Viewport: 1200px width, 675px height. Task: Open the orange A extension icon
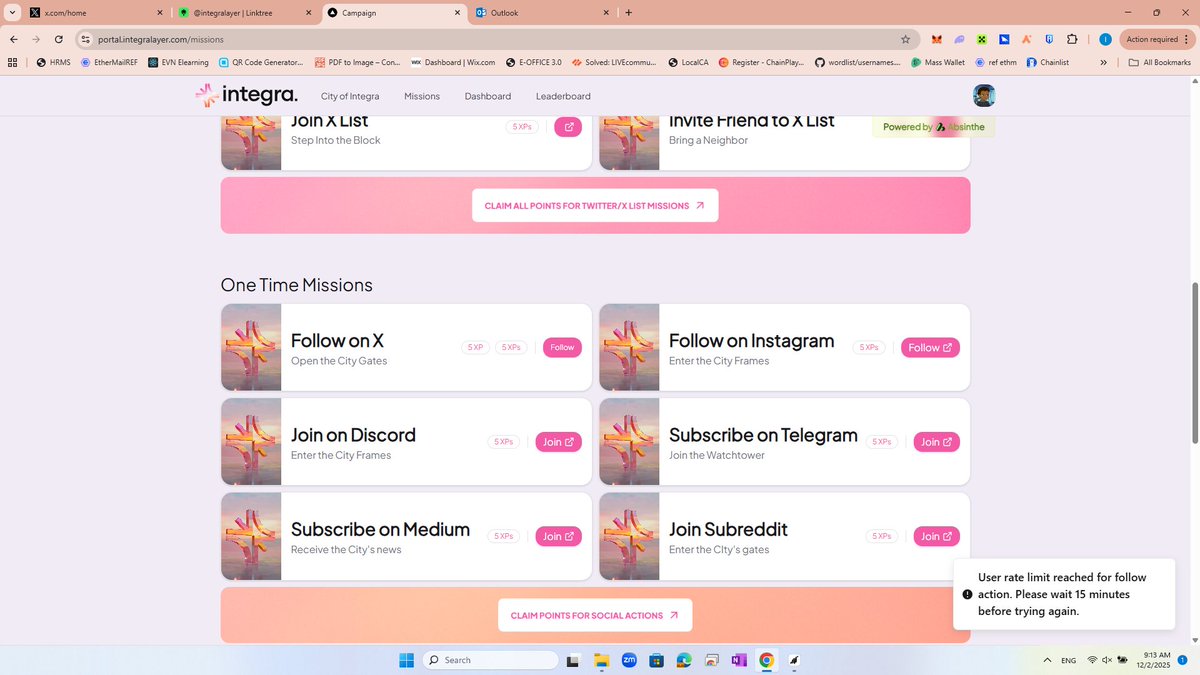coord(1027,39)
